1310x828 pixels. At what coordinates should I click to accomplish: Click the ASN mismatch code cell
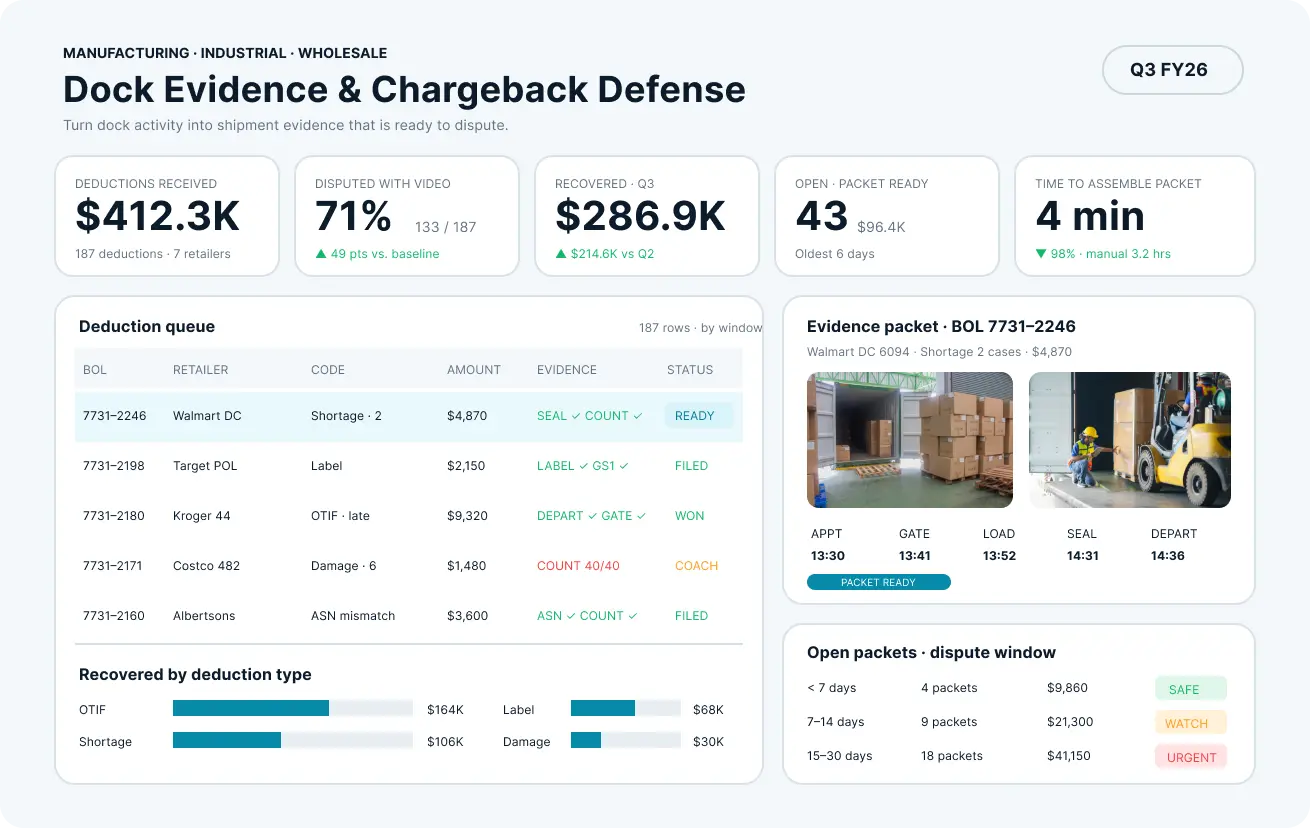coord(353,616)
